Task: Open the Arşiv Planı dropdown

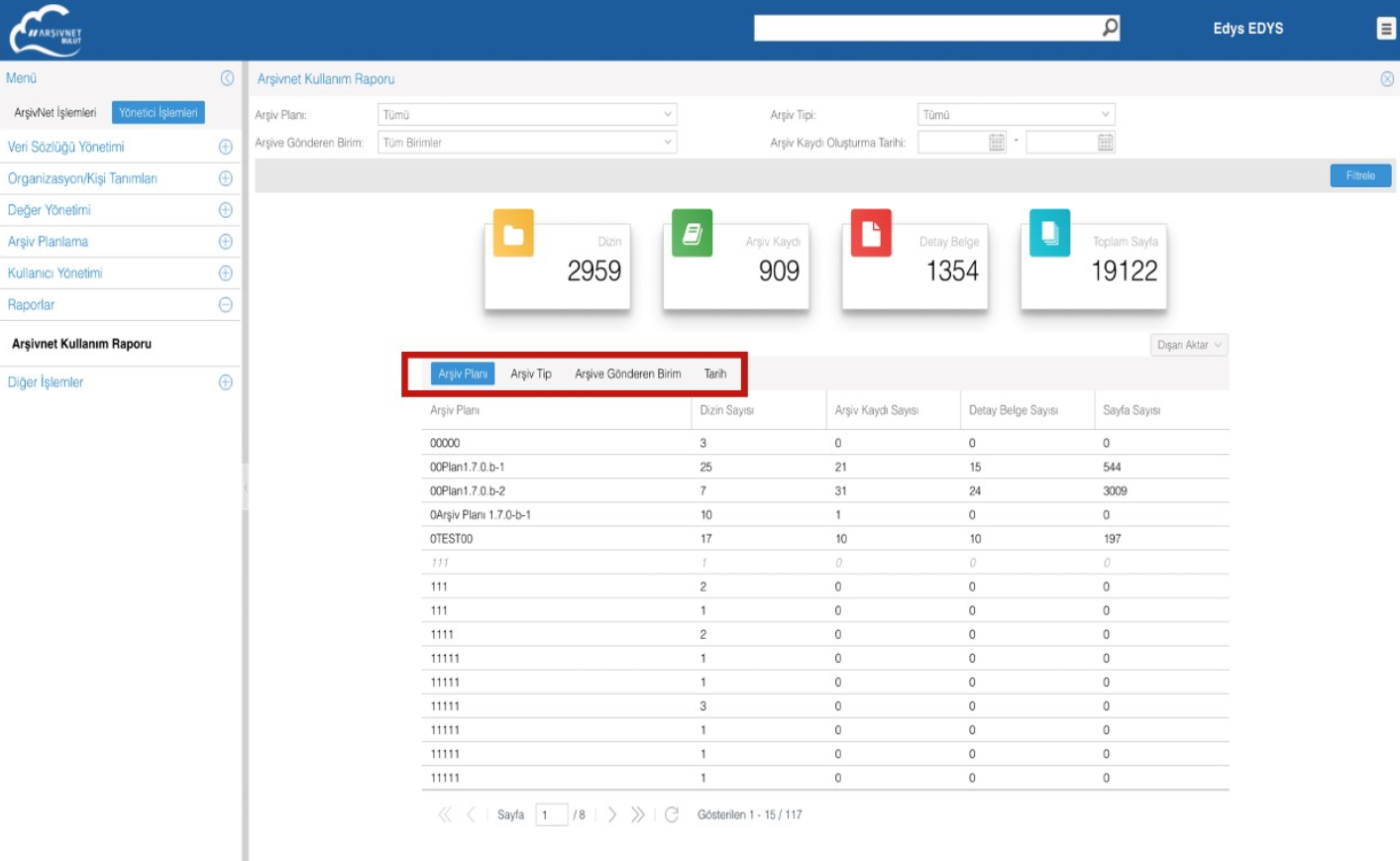Action: tap(527, 115)
